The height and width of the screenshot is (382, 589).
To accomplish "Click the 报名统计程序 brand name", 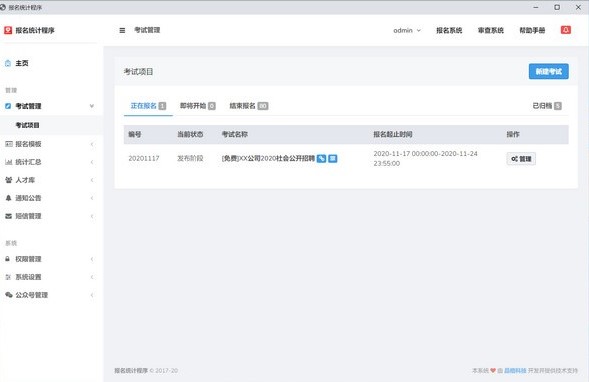I will tap(35, 30).
